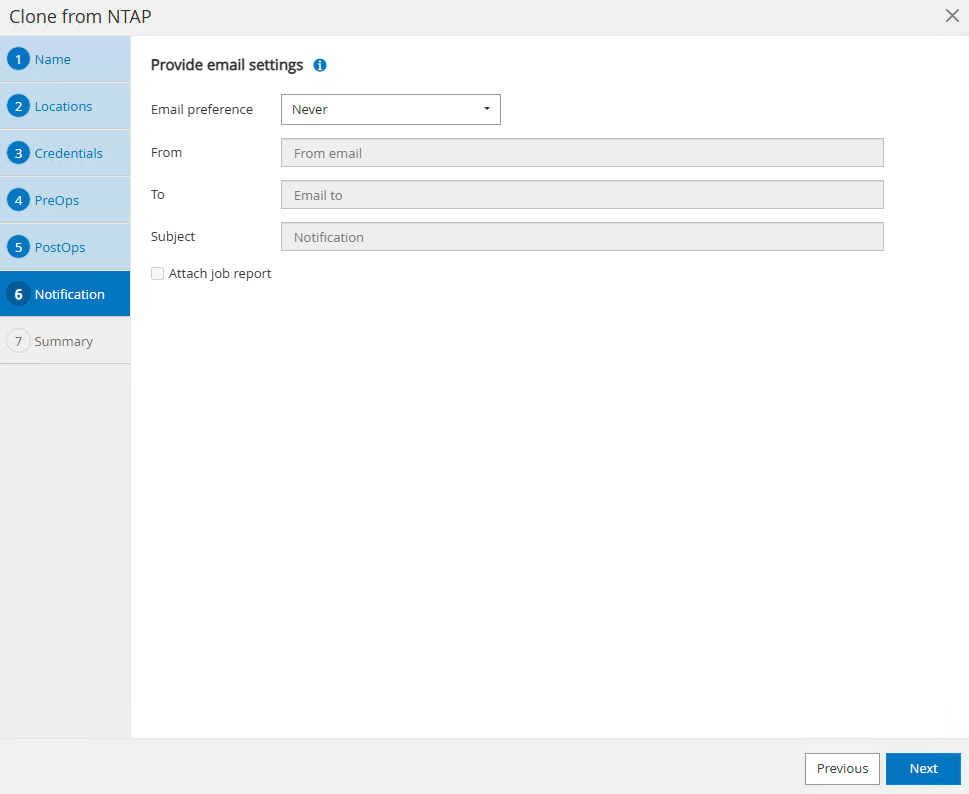Image resolution: width=969 pixels, height=794 pixels.
Task: Click the step 2 number circle
Action: point(18,106)
